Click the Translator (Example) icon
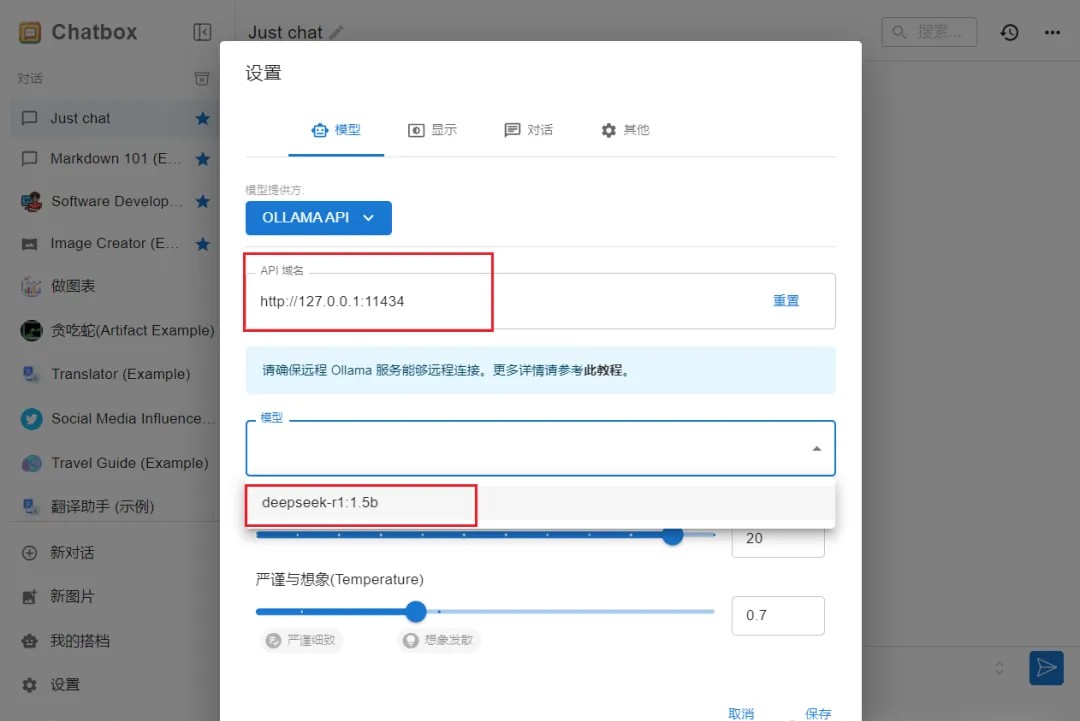 [x=31, y=374]
